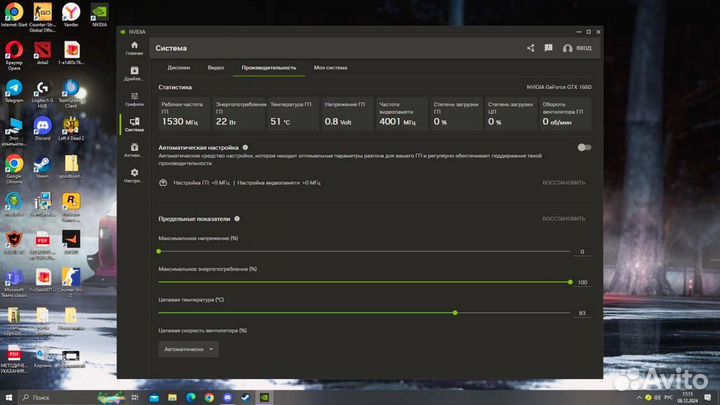Screen dimensions: 720x405
Task: Open the notification center in taskbar
Action: pyautogui.click(x=708, y=397)
